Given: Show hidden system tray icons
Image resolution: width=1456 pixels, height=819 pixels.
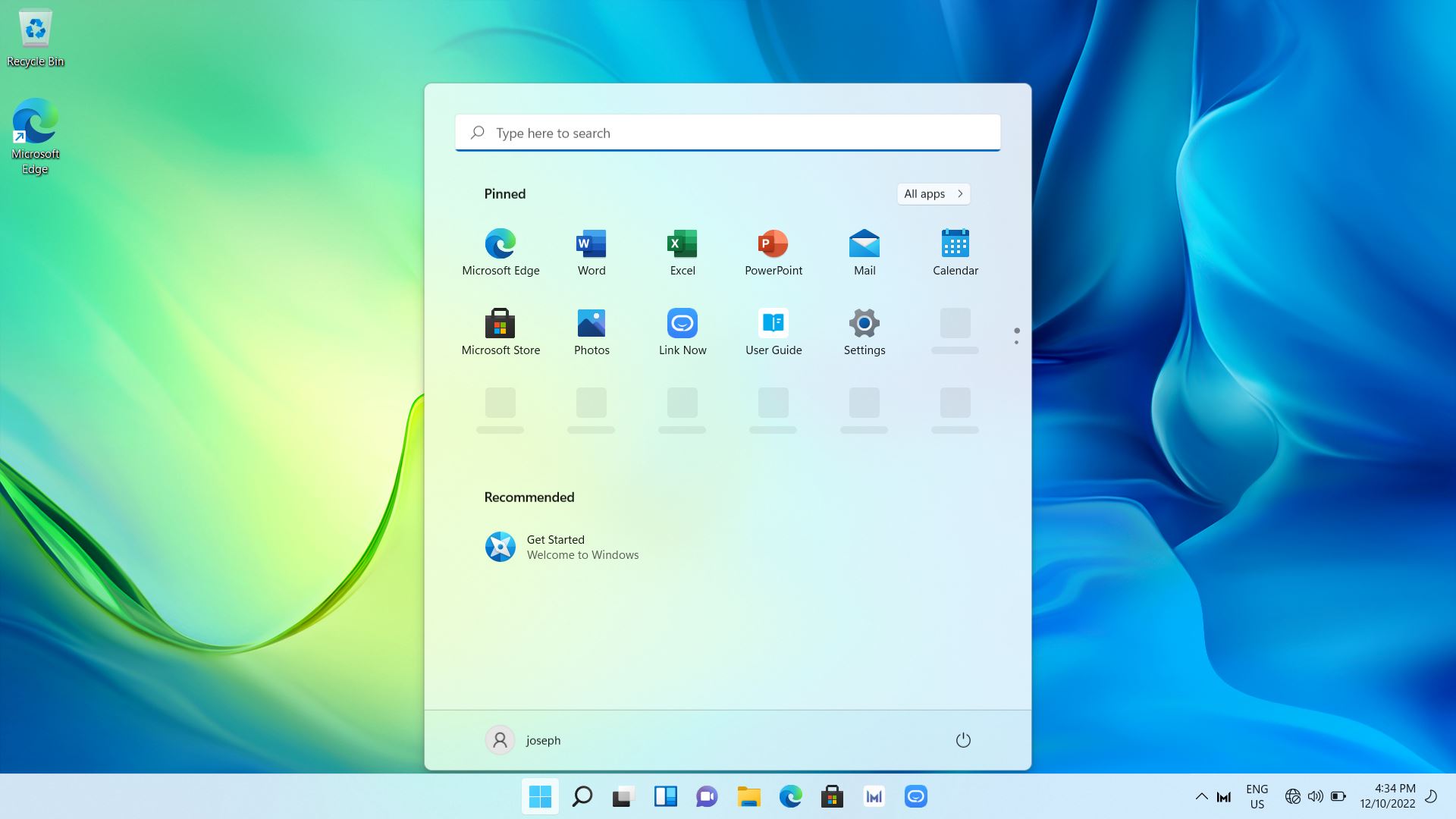Looking at the screenshot, I should coord(1201,796).
